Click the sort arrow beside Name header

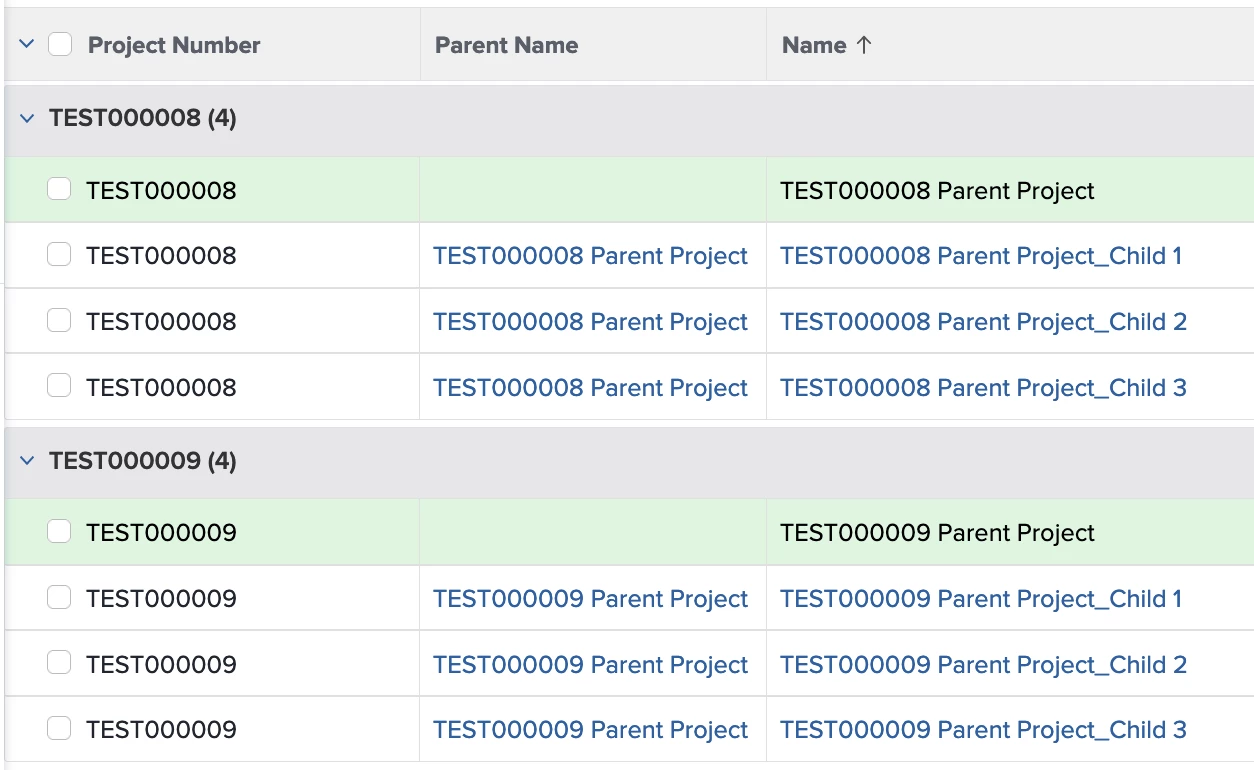864,45
